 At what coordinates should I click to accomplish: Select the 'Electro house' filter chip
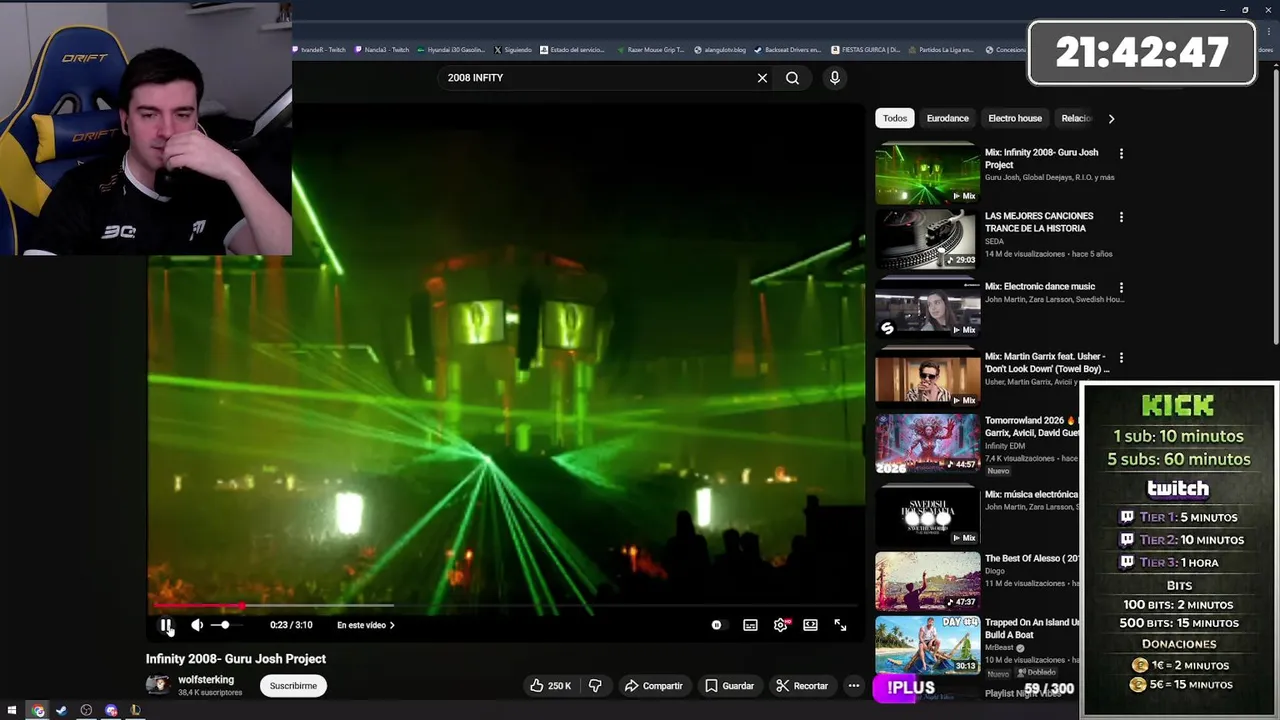[1015, 118]
